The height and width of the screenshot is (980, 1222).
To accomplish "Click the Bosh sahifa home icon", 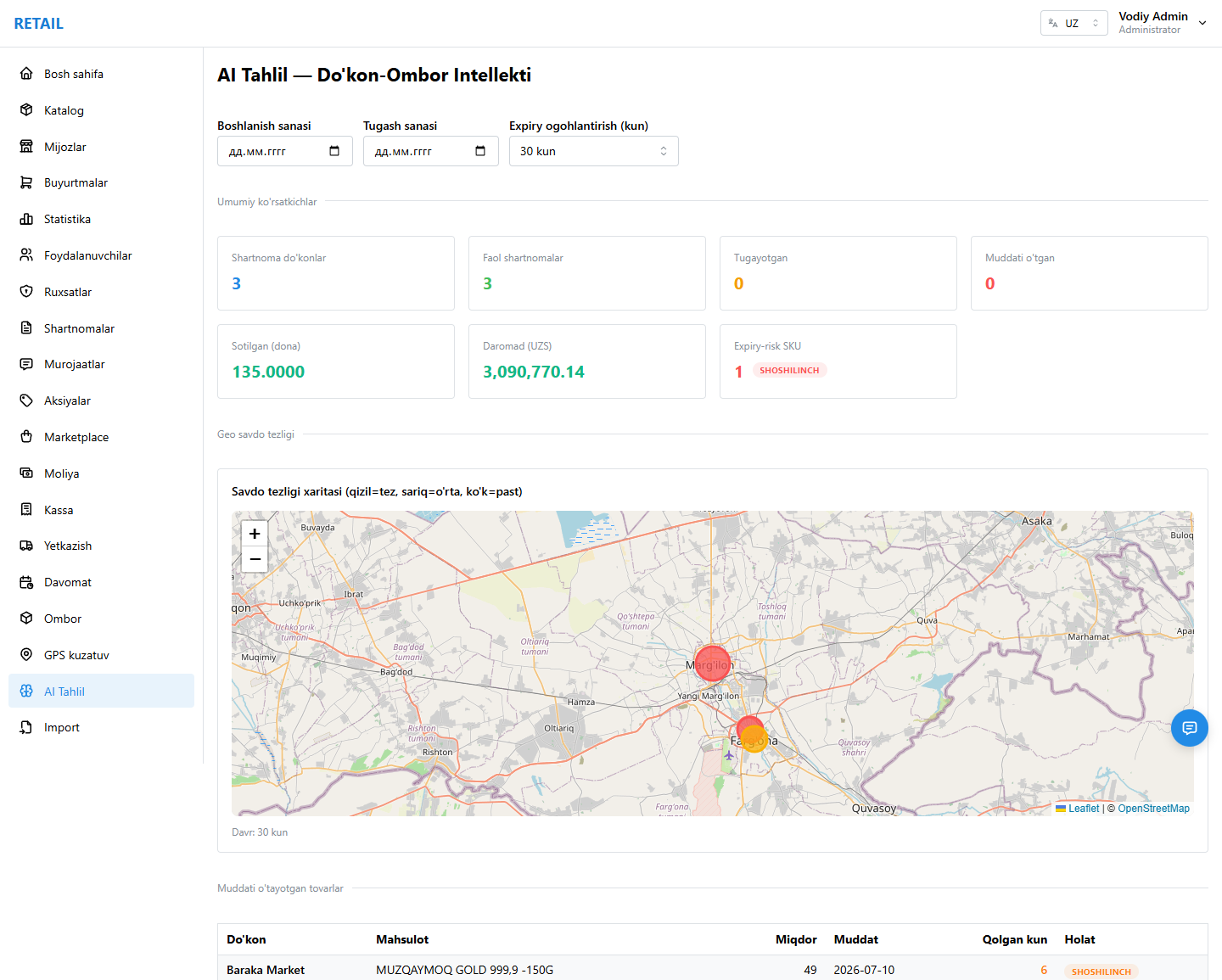I will [x=26, y=74].
